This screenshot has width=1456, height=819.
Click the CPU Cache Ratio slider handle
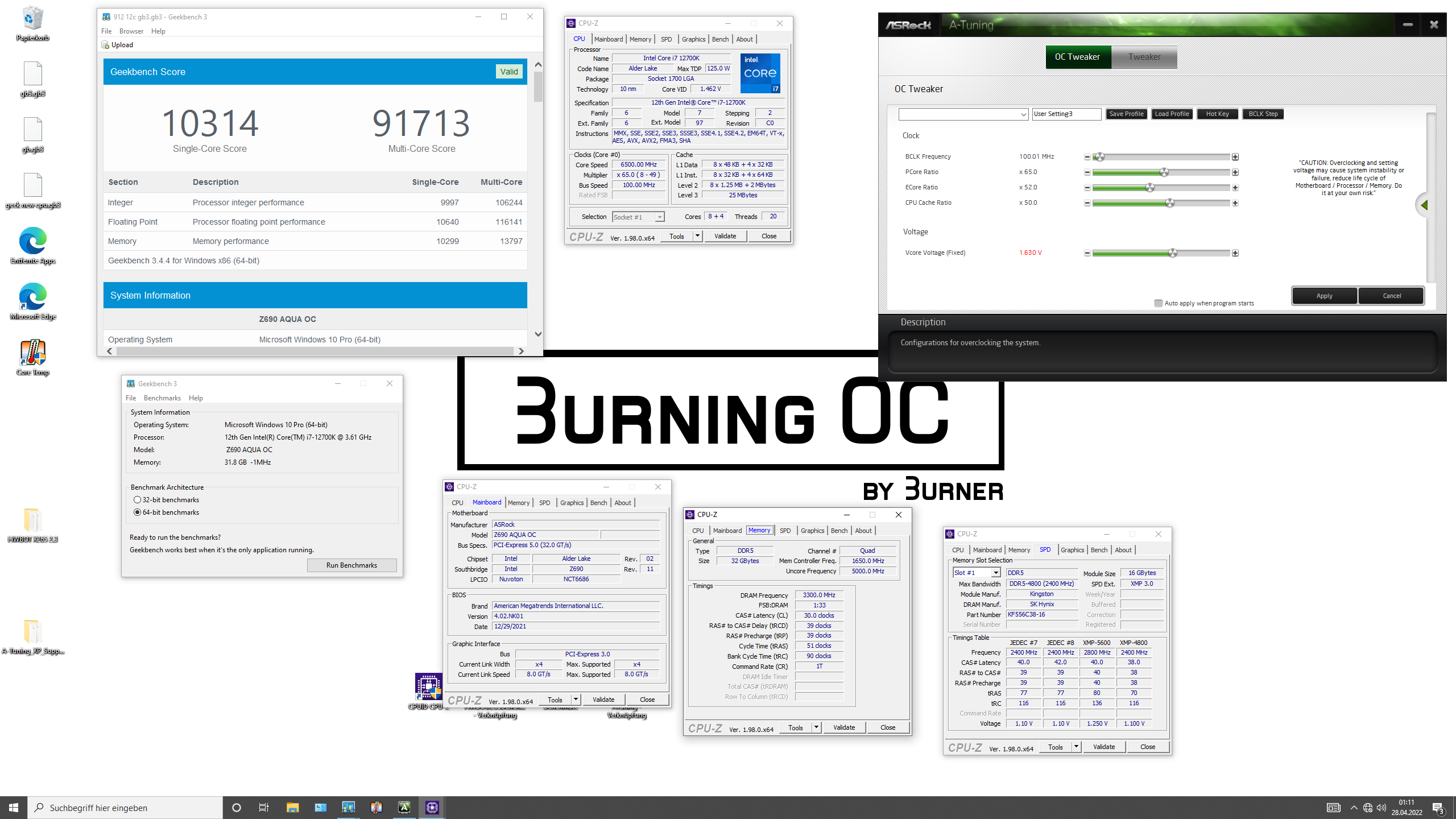(1169, 203)
